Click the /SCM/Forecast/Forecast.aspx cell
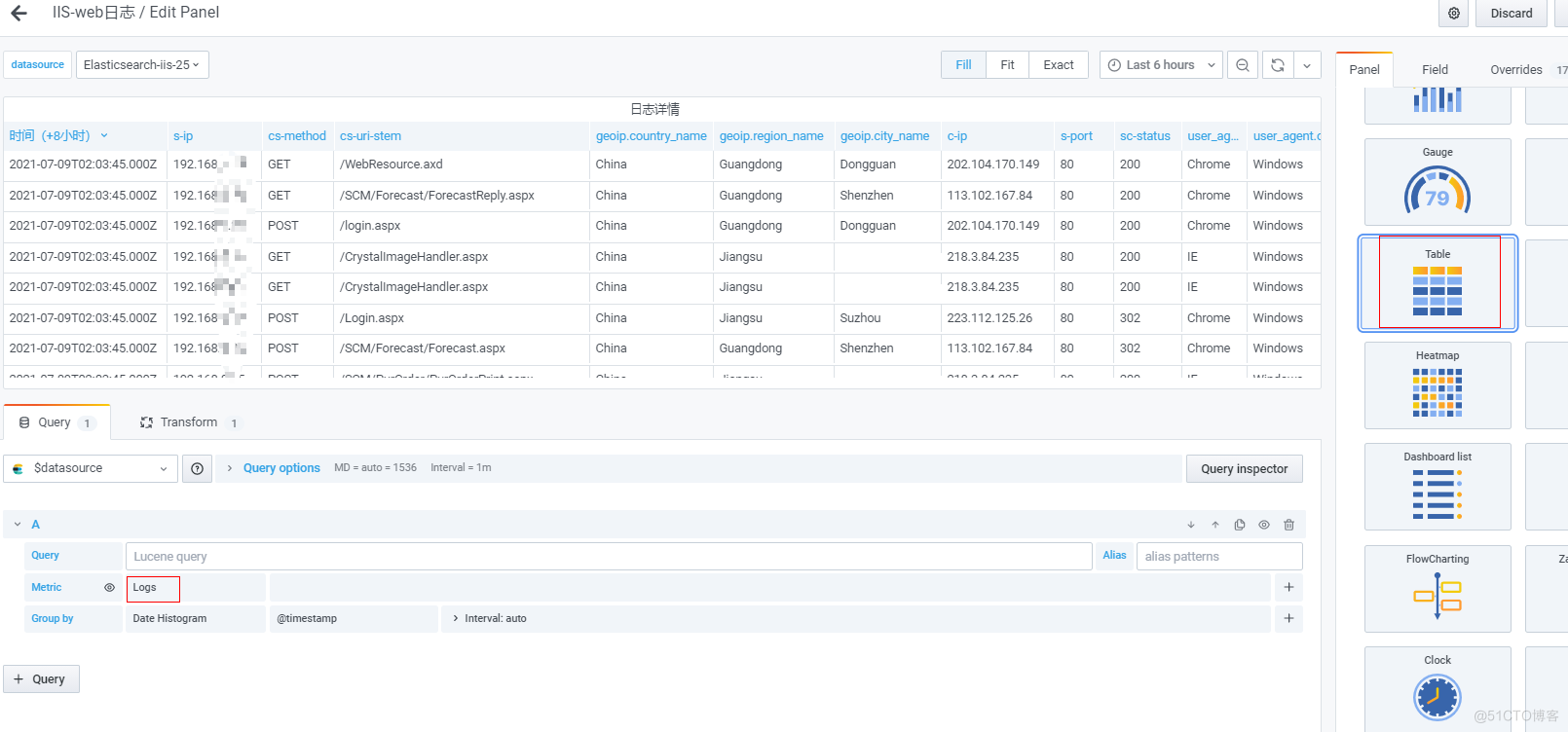Screen dimensions: 1568x732 pyautogui.click(x=423, y=348)
